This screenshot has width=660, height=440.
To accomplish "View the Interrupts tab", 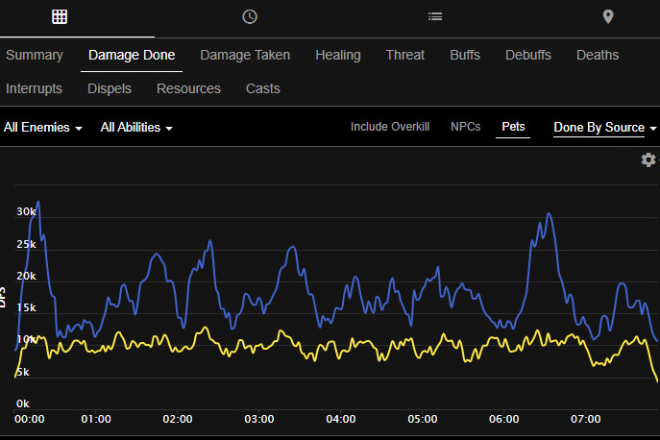I will click(x=34, y=89).
